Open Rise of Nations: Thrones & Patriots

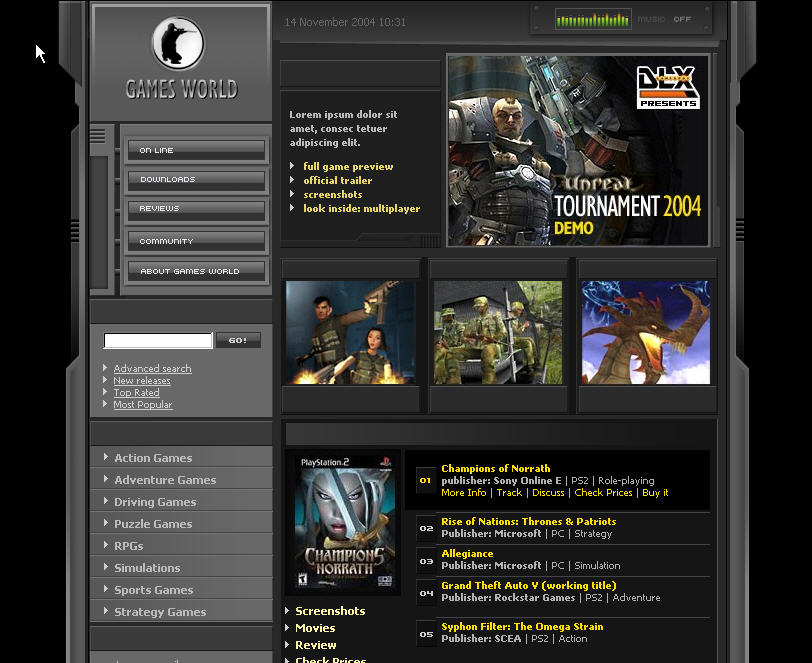(x=529, y=521)
